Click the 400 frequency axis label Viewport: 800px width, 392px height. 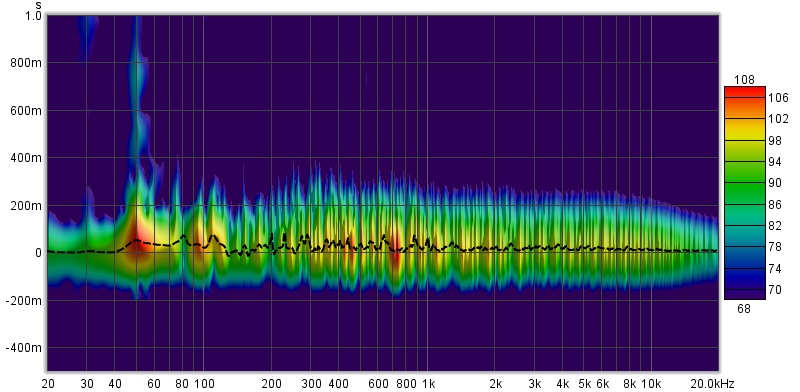tap(339, 384)
